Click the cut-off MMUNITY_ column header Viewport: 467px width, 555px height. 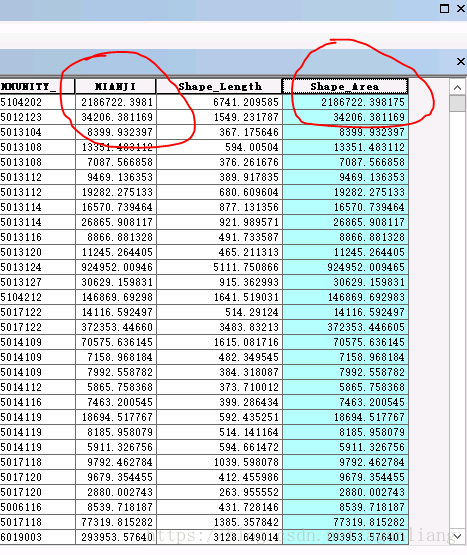click(37, 86)
